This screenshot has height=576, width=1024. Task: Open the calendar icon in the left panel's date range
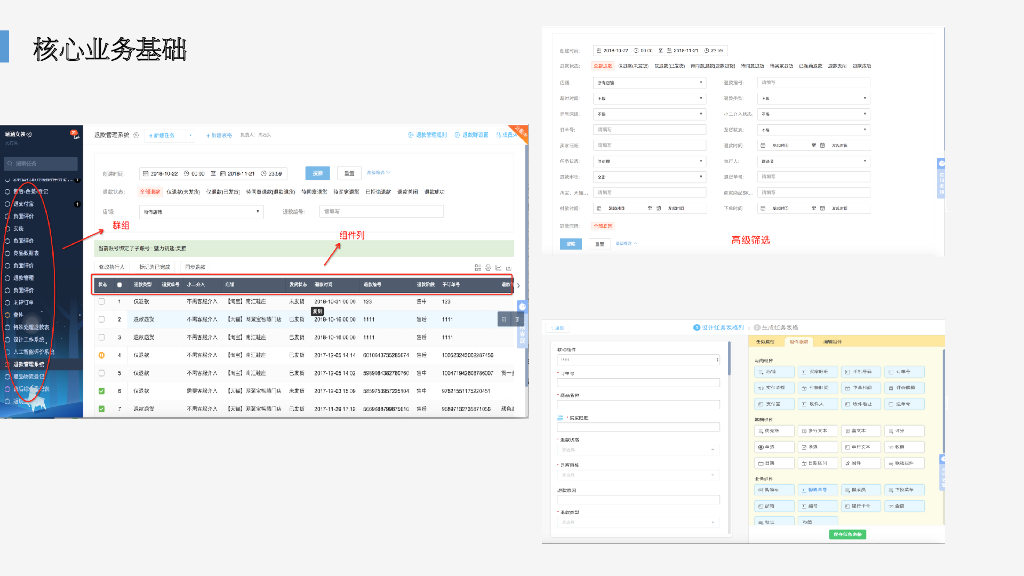145,172
